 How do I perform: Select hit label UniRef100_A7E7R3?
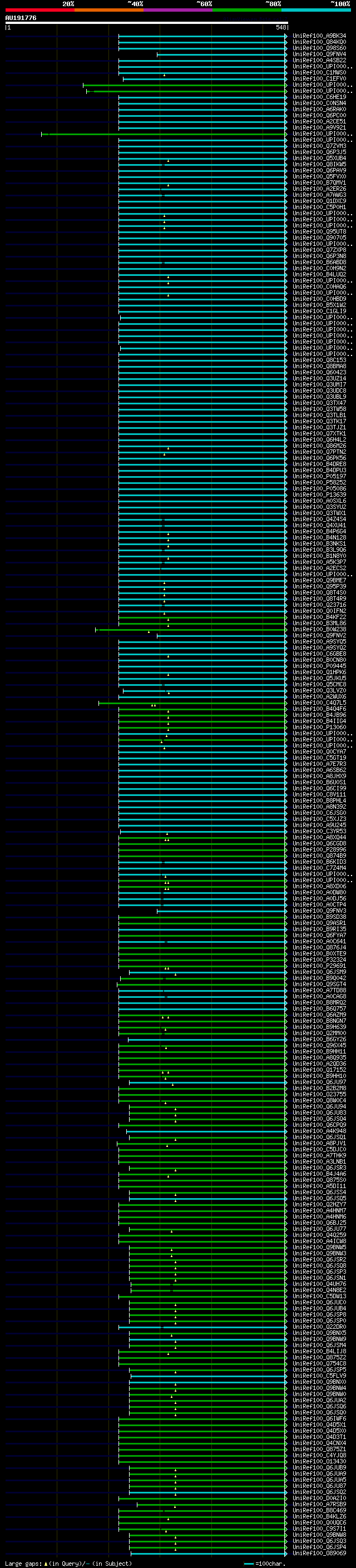pos(319,764)
